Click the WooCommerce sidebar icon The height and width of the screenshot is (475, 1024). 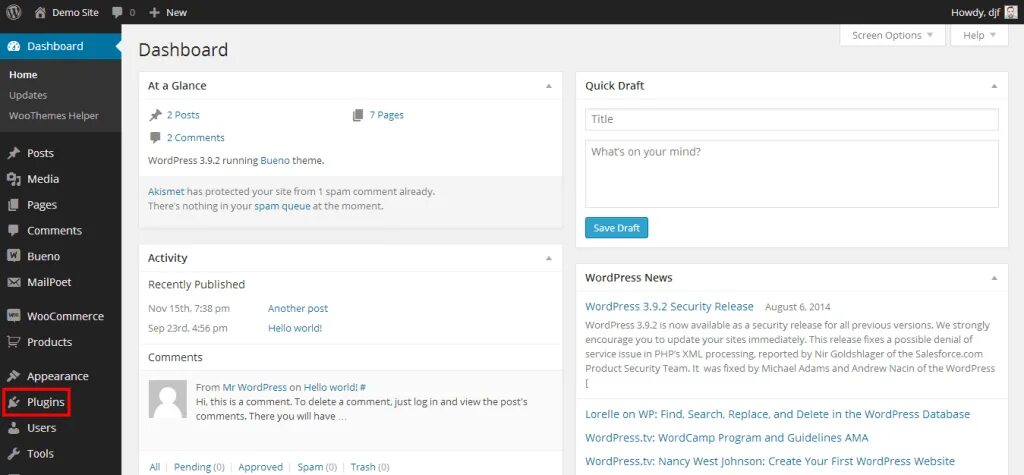coord(14,316)
